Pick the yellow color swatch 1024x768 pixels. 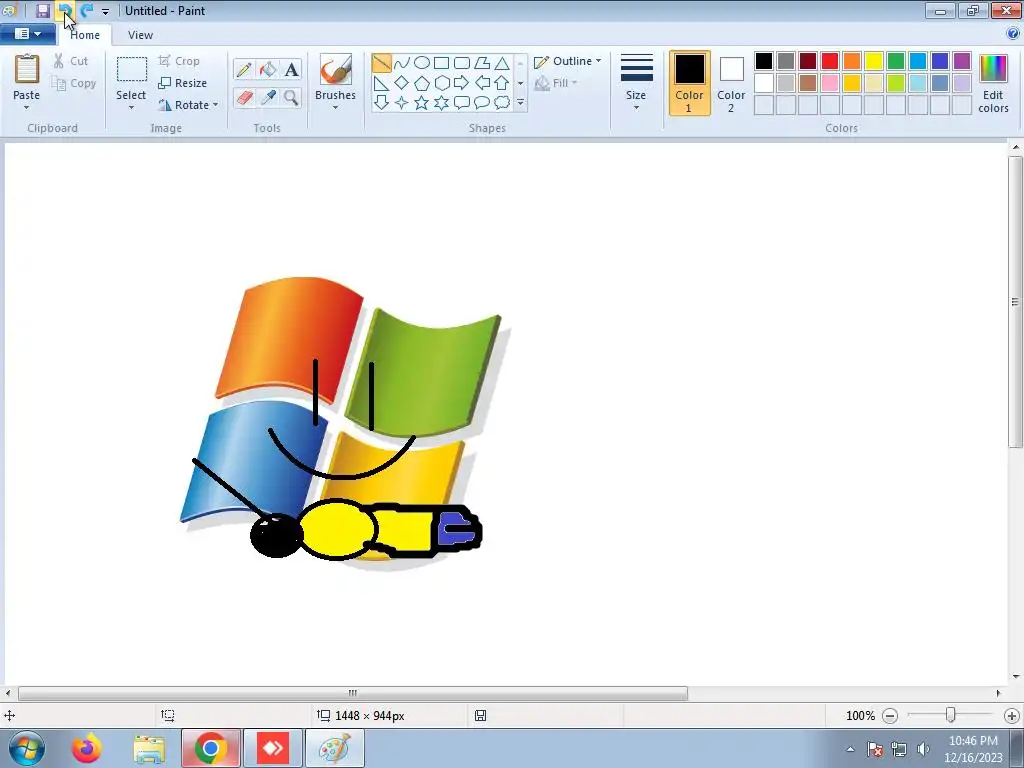point(874,61)
